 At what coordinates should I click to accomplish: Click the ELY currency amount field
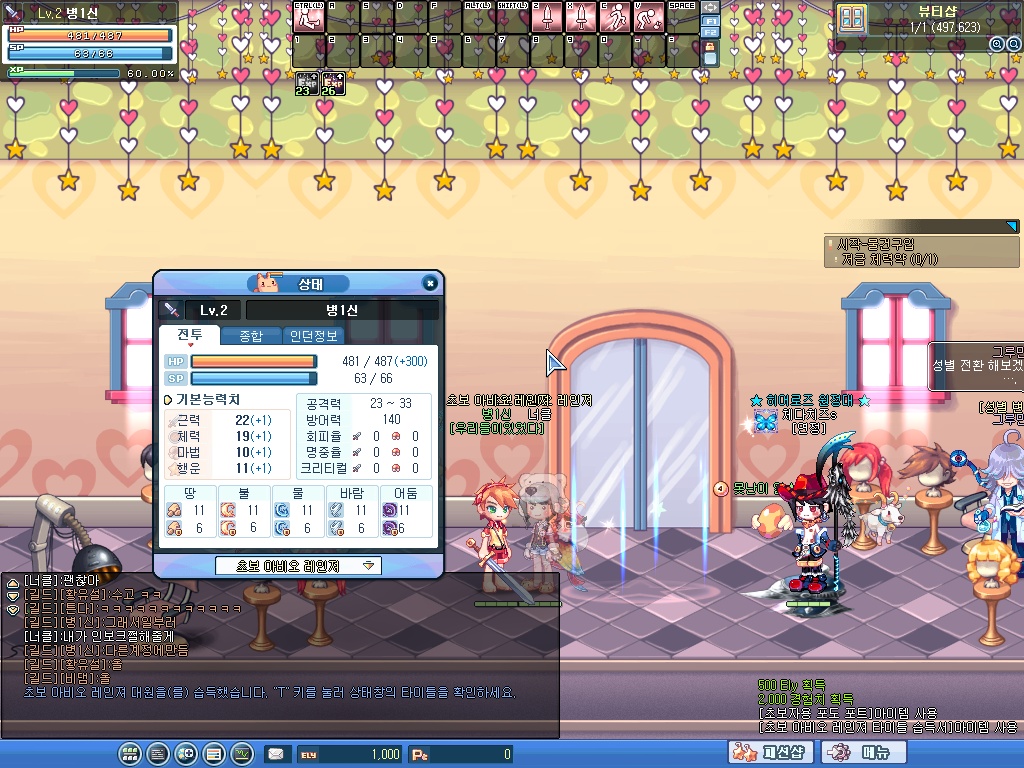[x=349, y=754]
